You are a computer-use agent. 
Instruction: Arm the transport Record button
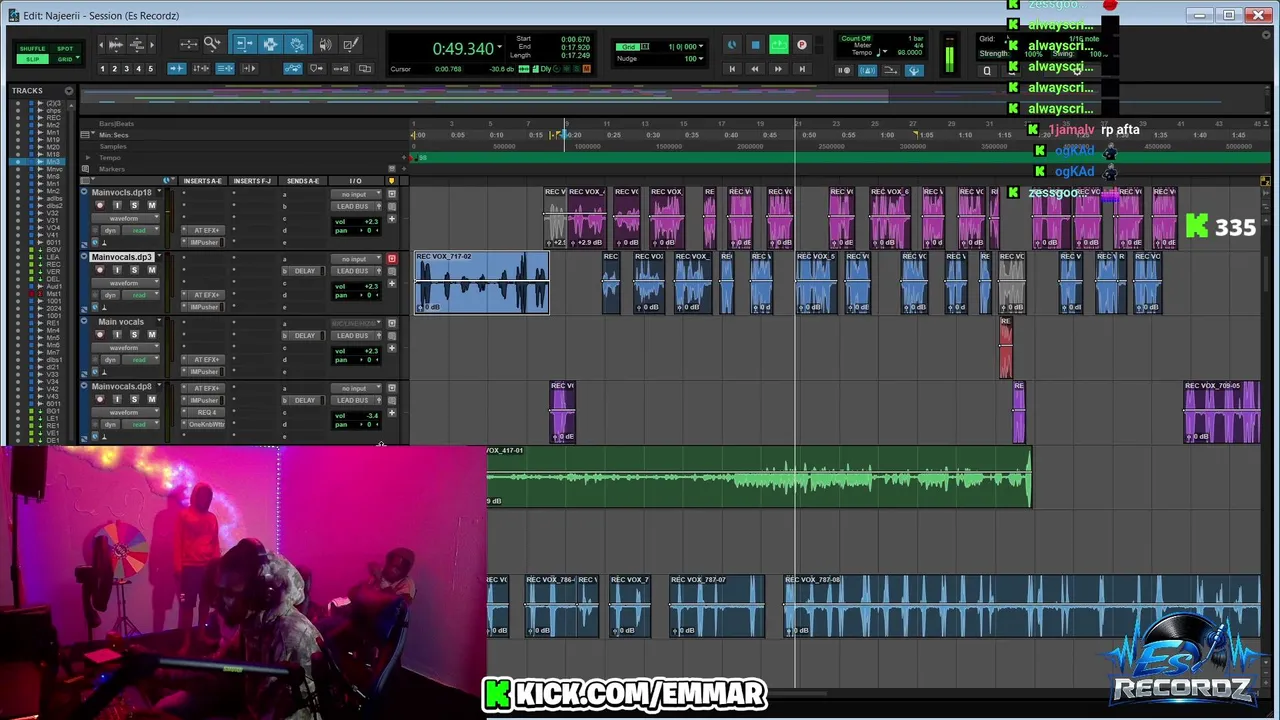pyautogui.click(x=802, y=45)
